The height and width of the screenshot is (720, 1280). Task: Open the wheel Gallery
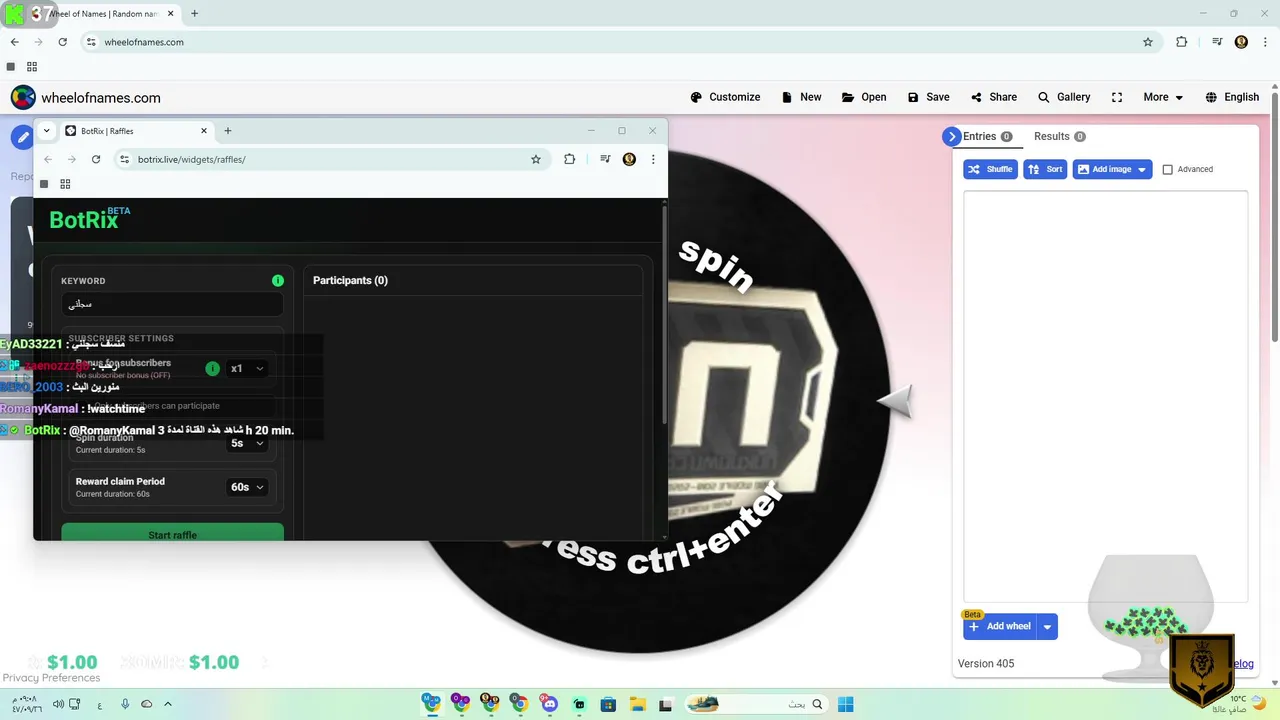click(x=1064, y=97)
